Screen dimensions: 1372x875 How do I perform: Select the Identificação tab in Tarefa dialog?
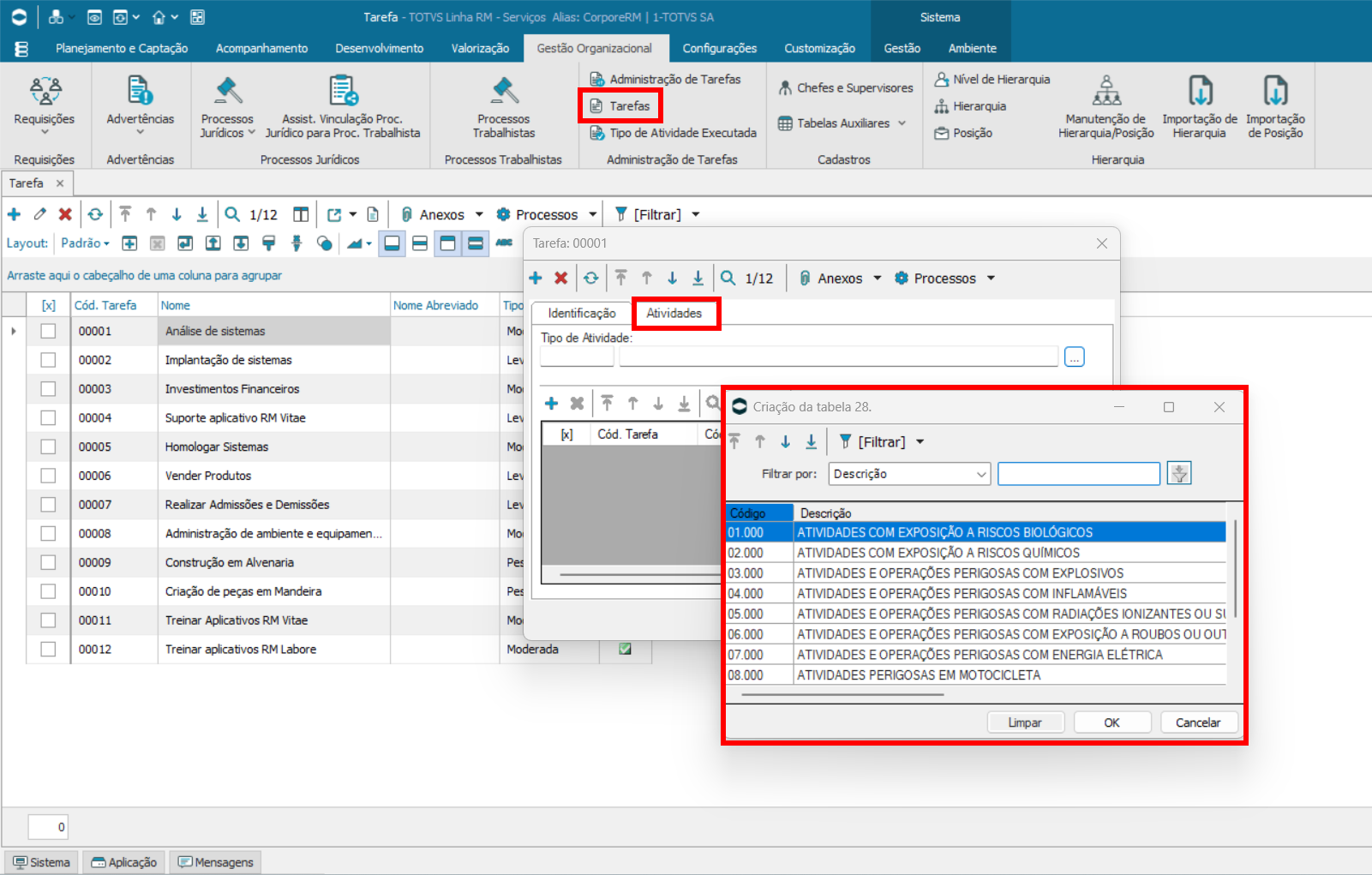[582, 314]
